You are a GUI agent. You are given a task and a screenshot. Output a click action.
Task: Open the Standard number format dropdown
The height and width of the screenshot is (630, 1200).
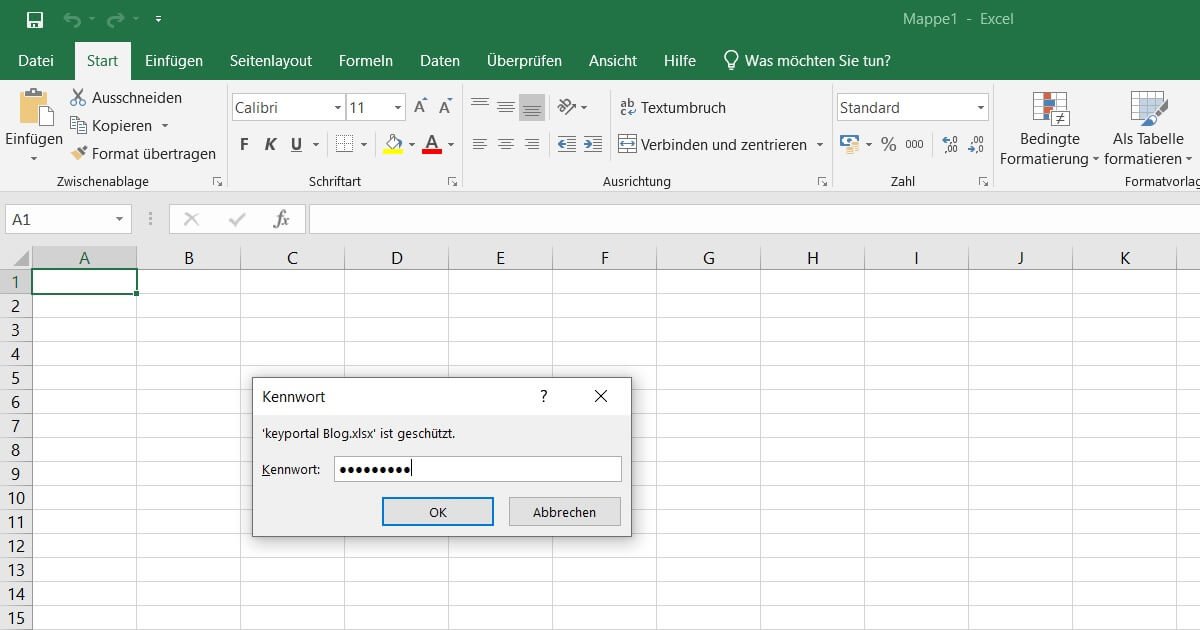981,108
